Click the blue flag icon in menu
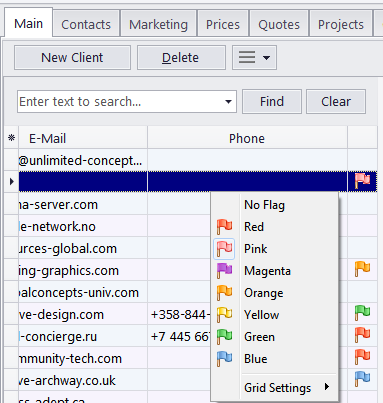The image size is (383, 403). [x=224, y=359]
